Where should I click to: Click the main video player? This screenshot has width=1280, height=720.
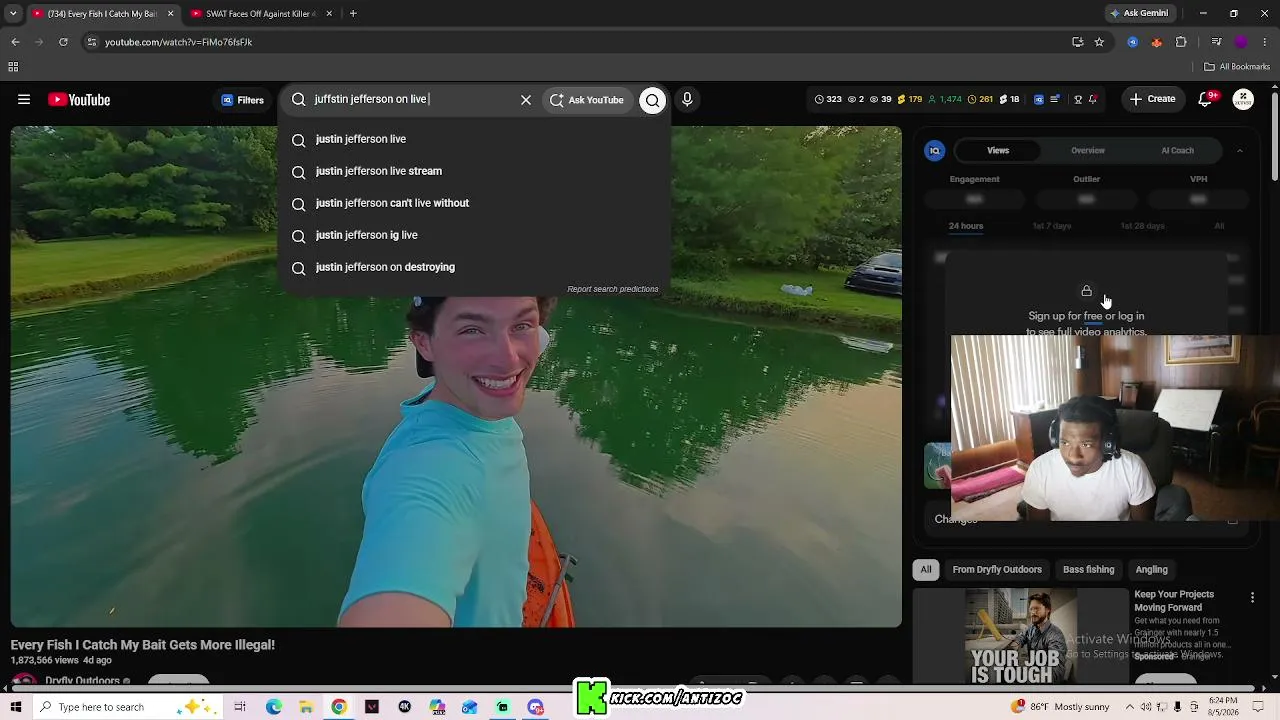point(456,377)
